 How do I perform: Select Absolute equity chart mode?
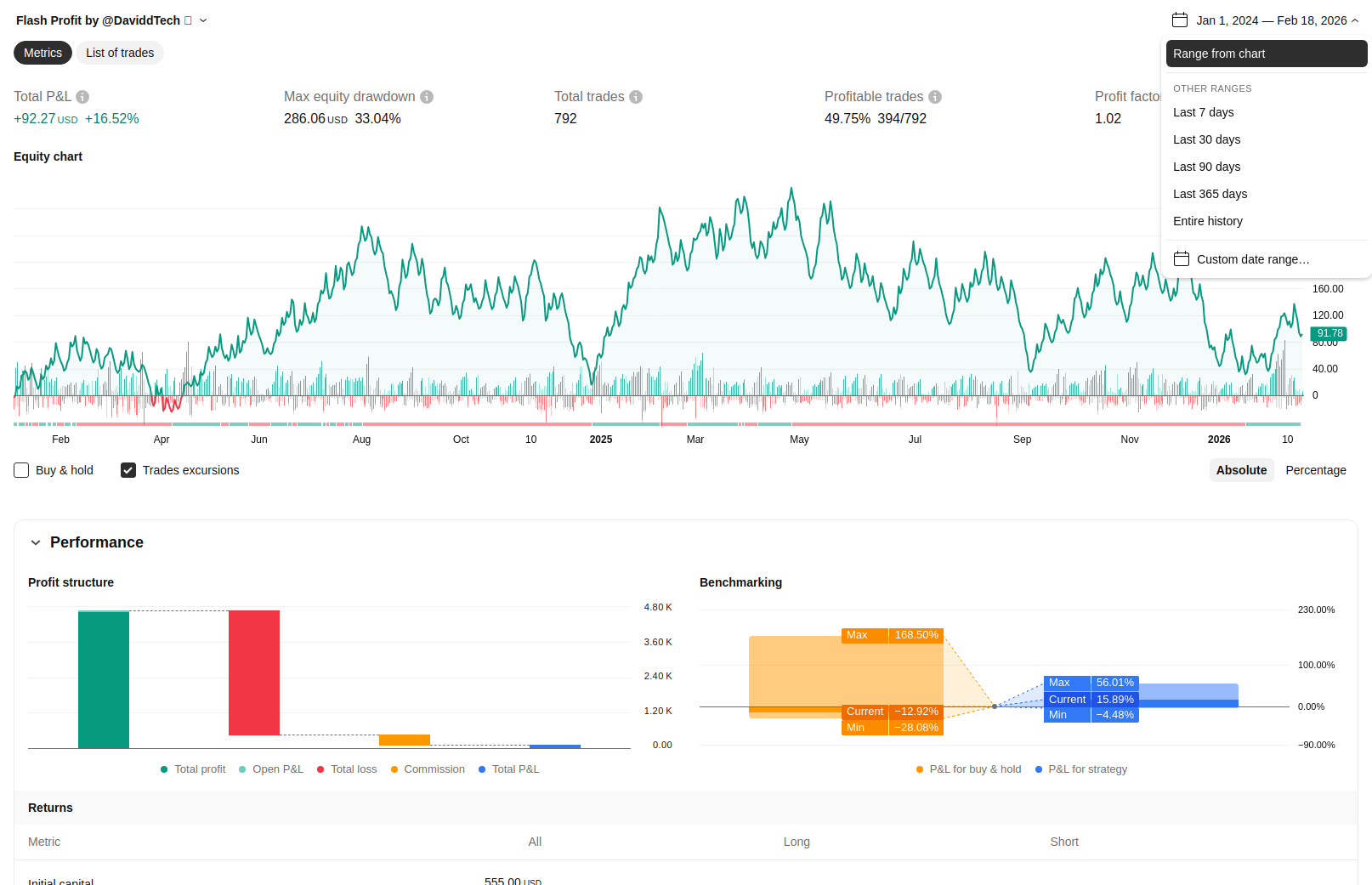pos(1241,470)
